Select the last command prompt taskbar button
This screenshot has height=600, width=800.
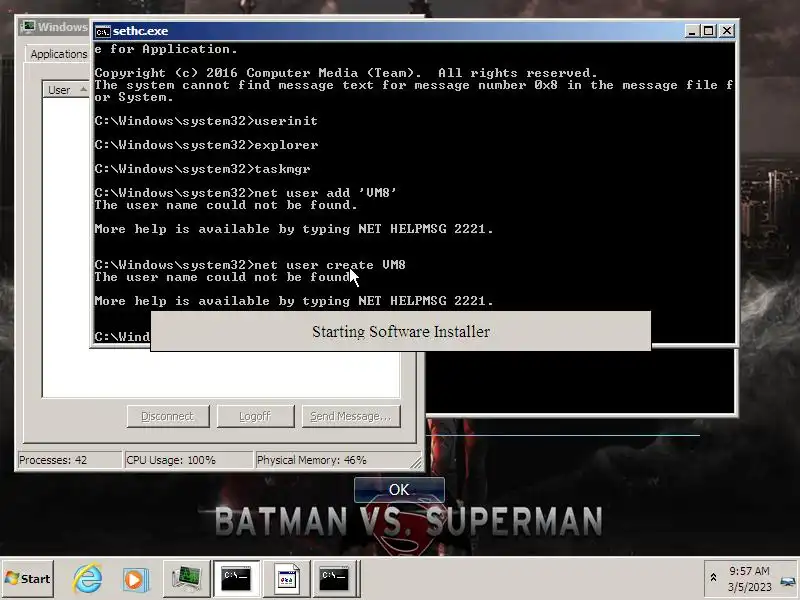click(x=335, y=579)
